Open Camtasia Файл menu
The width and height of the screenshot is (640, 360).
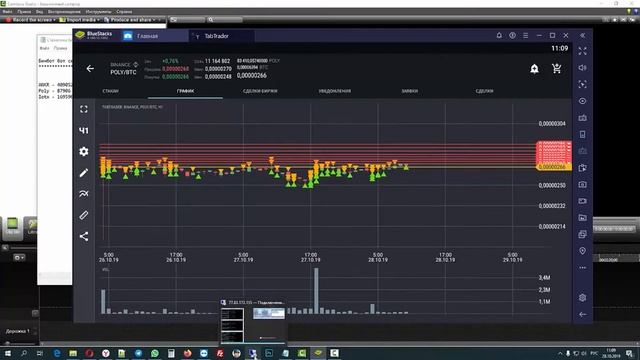coord(7,11)
